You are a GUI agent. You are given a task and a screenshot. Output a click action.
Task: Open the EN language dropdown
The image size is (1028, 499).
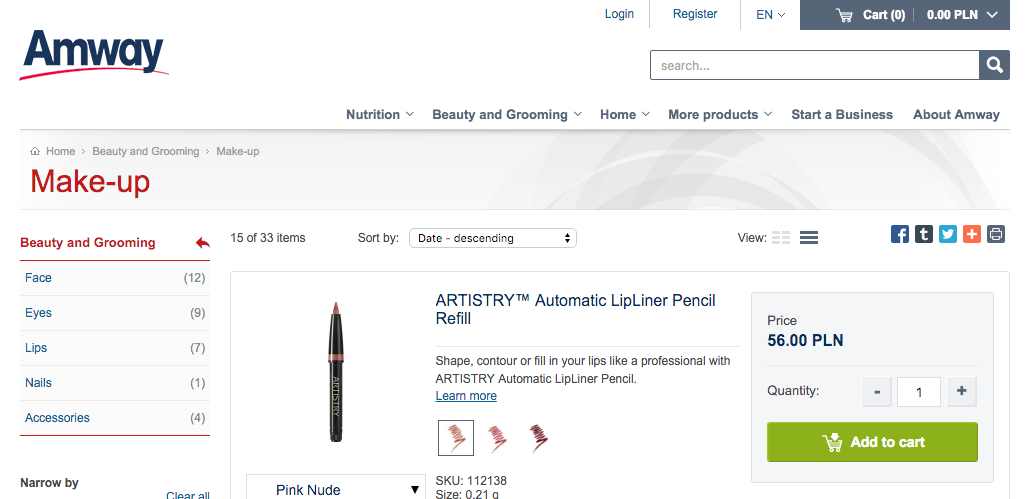770,14
